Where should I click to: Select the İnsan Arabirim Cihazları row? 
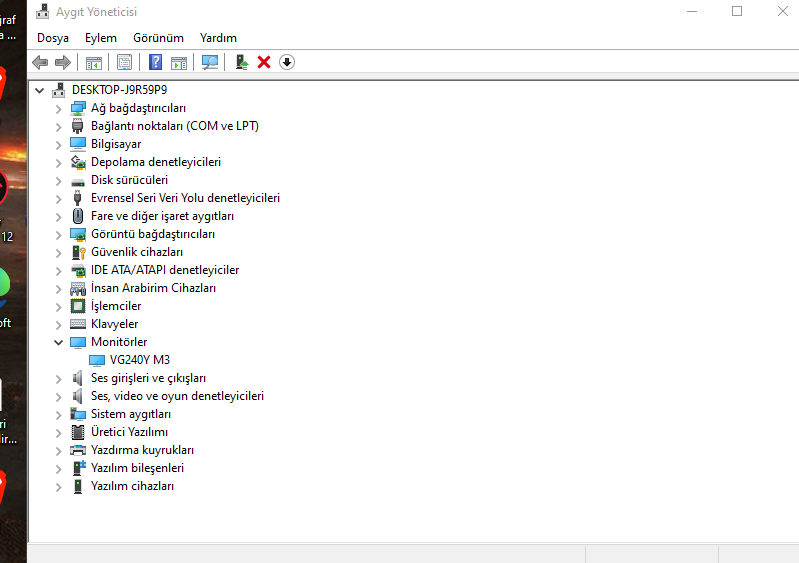(153, 288)
